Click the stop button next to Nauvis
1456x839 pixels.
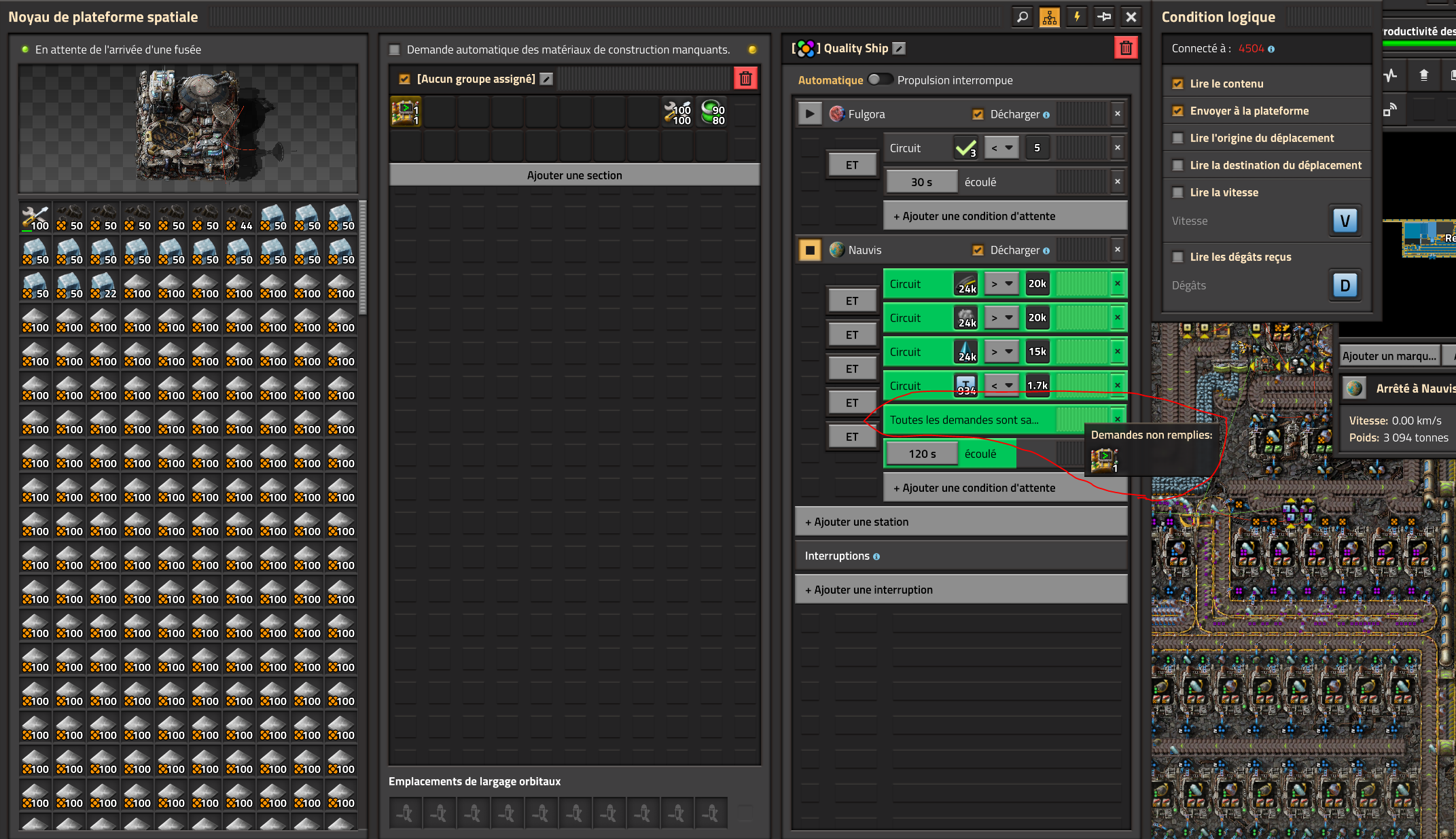(809, 250)
